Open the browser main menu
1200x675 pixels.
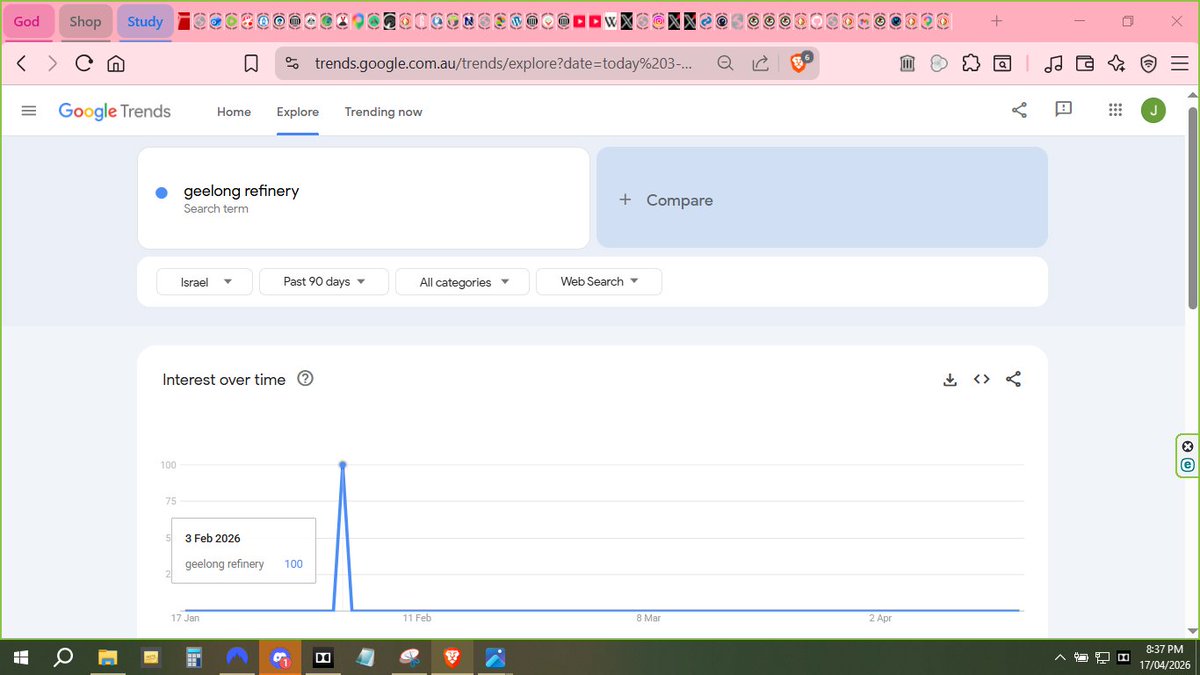click(x=1179, y=63)
